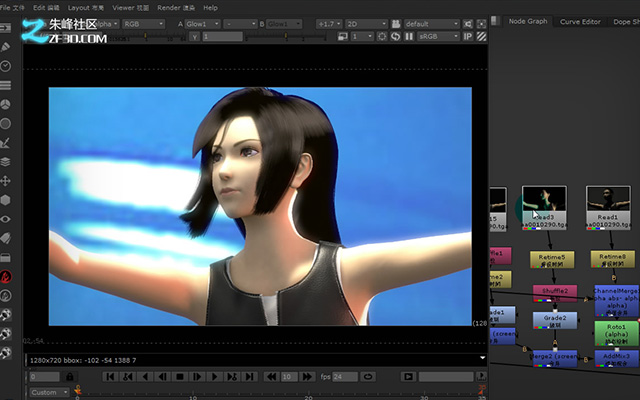Screen dimensions: 640x400
Task: Click the fps value field
Action: (345, 377)
